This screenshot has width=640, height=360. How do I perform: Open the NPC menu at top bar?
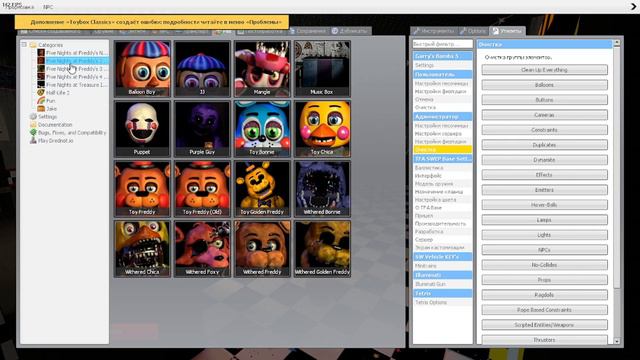[48, 7]
